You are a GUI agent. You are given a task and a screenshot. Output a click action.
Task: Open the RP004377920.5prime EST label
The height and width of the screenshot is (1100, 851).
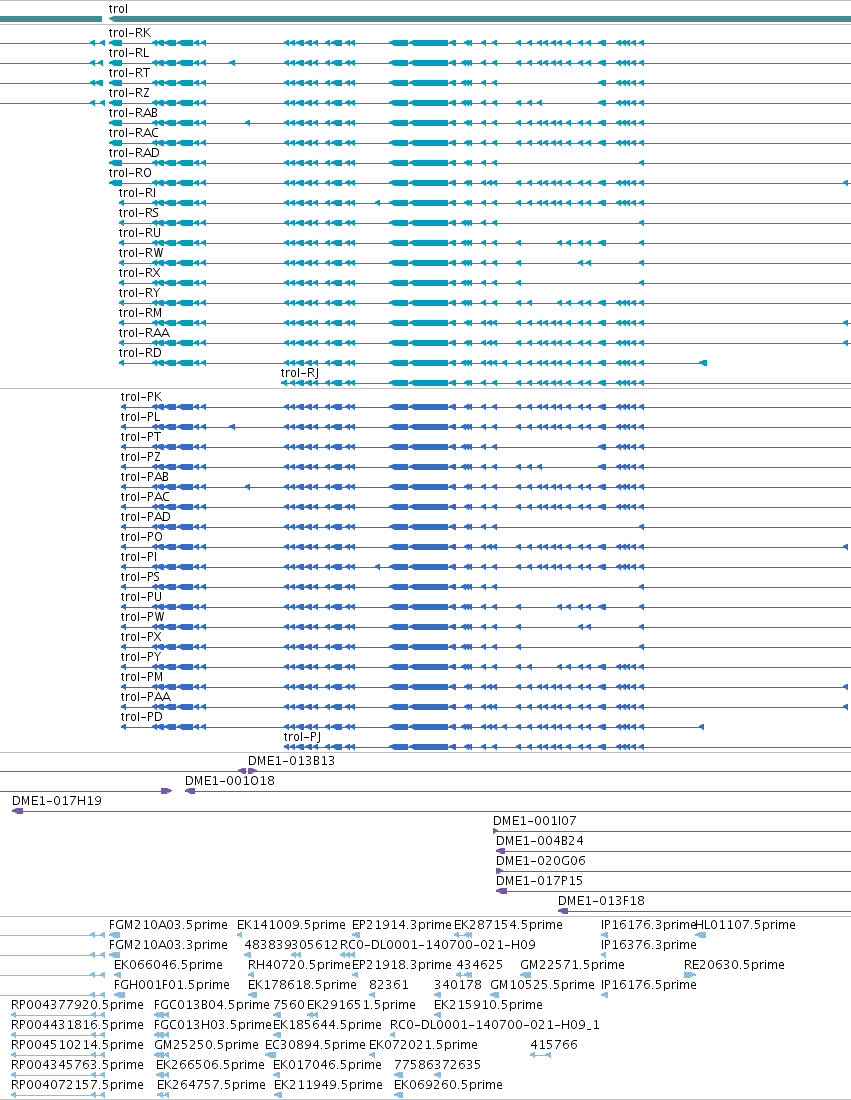[77, 1005]
